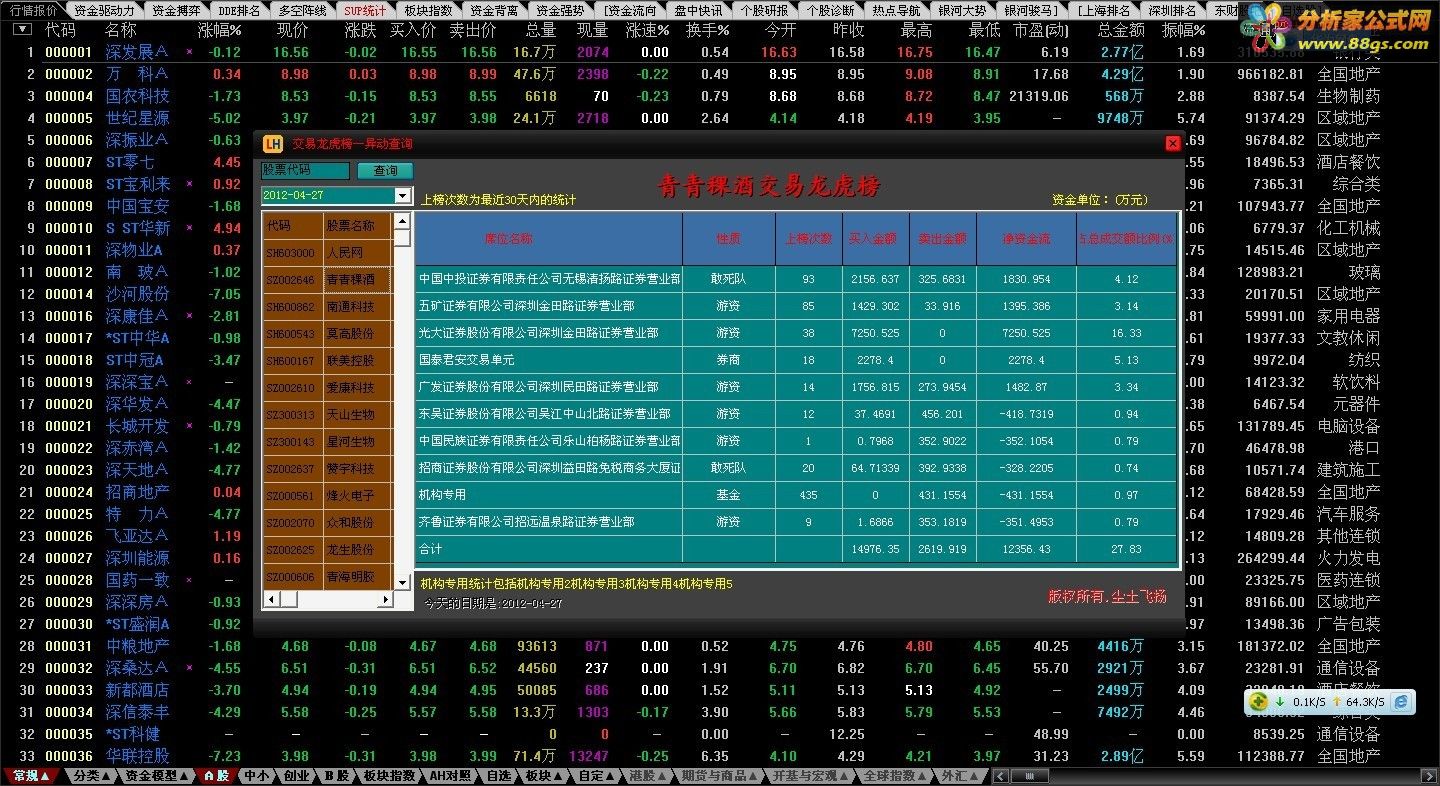Screen dimensions: 1440x786
Task: Click code SZ002610 in the stock list
Action: pos(292,388)
